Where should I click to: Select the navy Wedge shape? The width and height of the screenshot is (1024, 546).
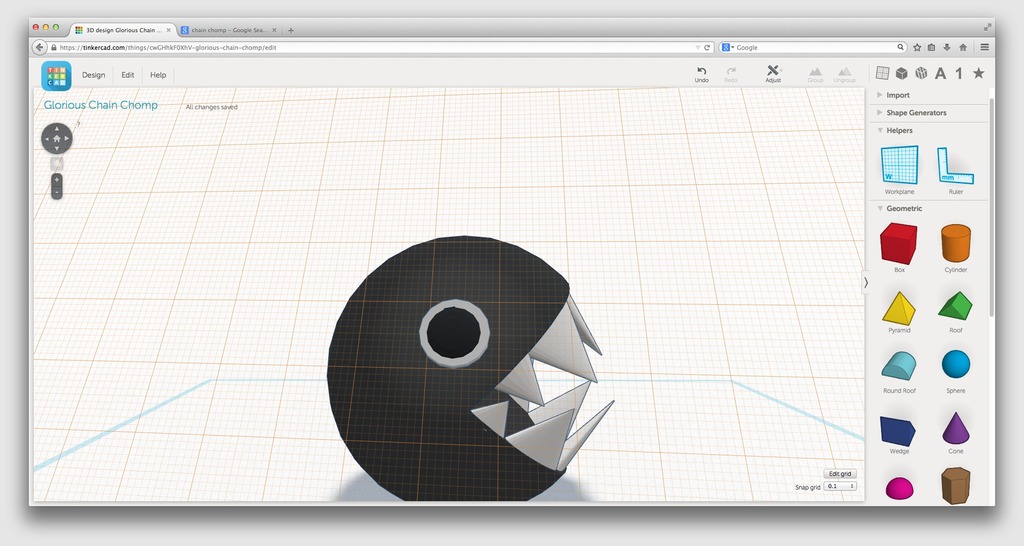coord(898,431)
